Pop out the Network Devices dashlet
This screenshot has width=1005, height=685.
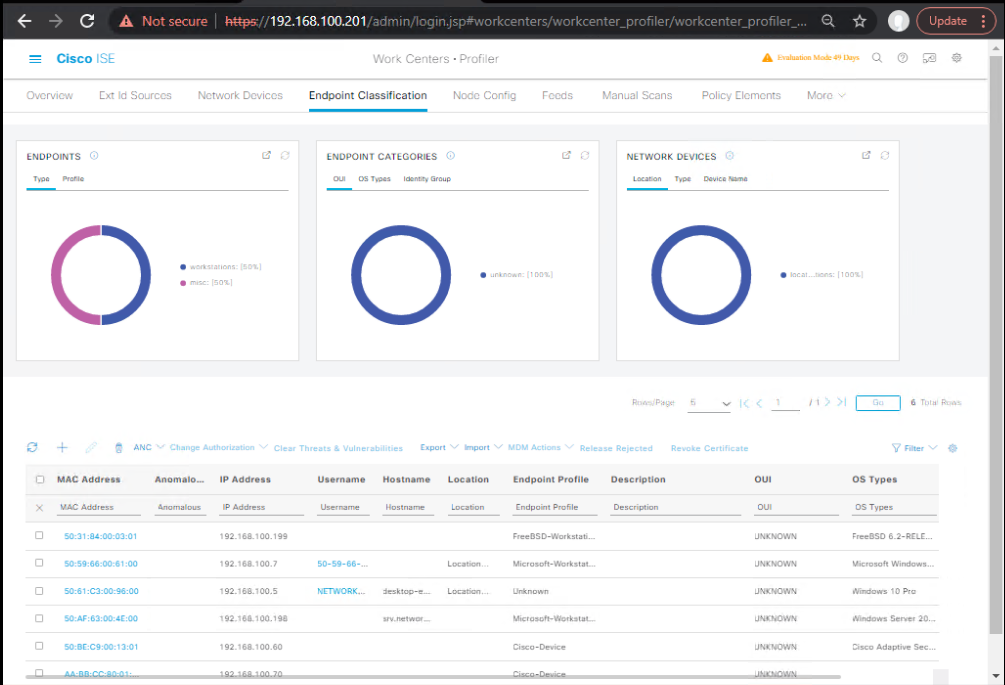pyautogui.click(x=867, y=155)
